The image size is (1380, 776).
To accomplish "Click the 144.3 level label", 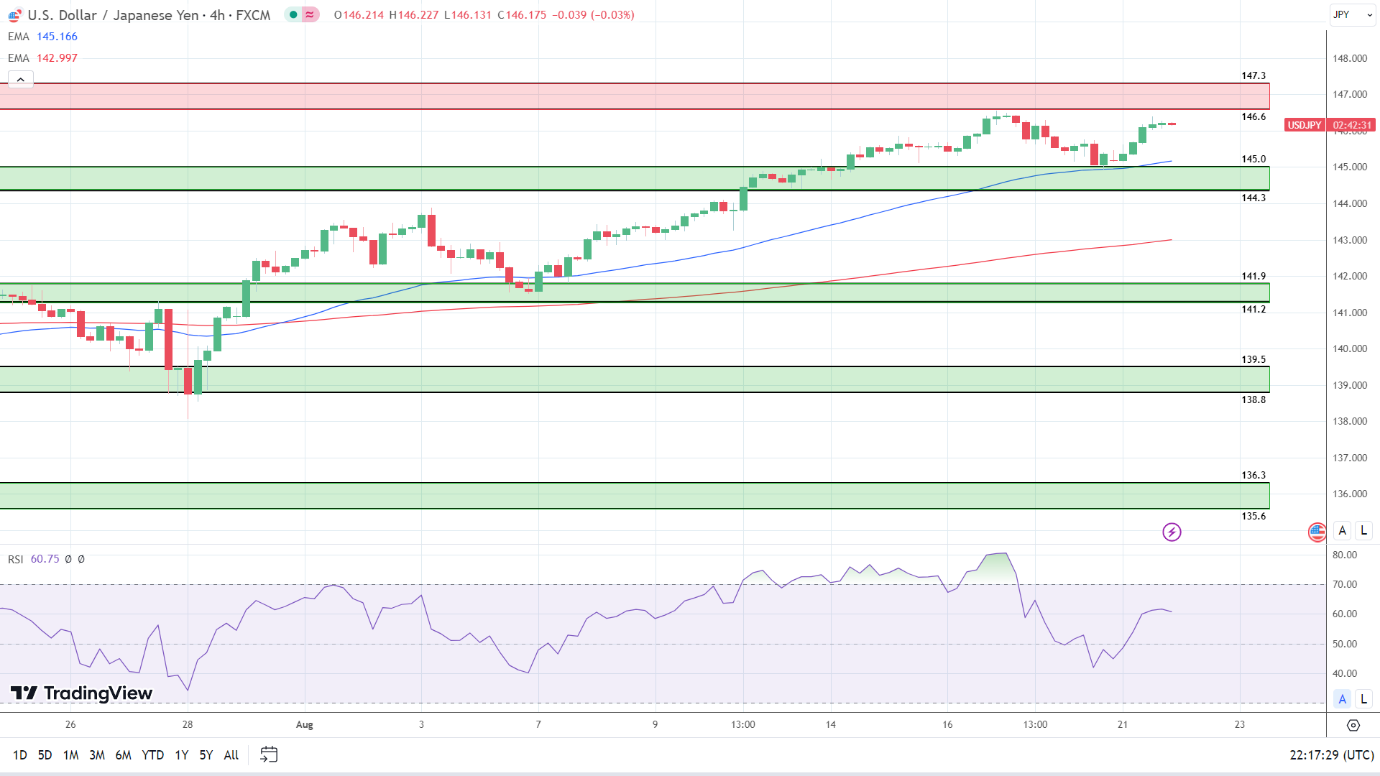I will pyautogui.click(x=1254, y=198).
